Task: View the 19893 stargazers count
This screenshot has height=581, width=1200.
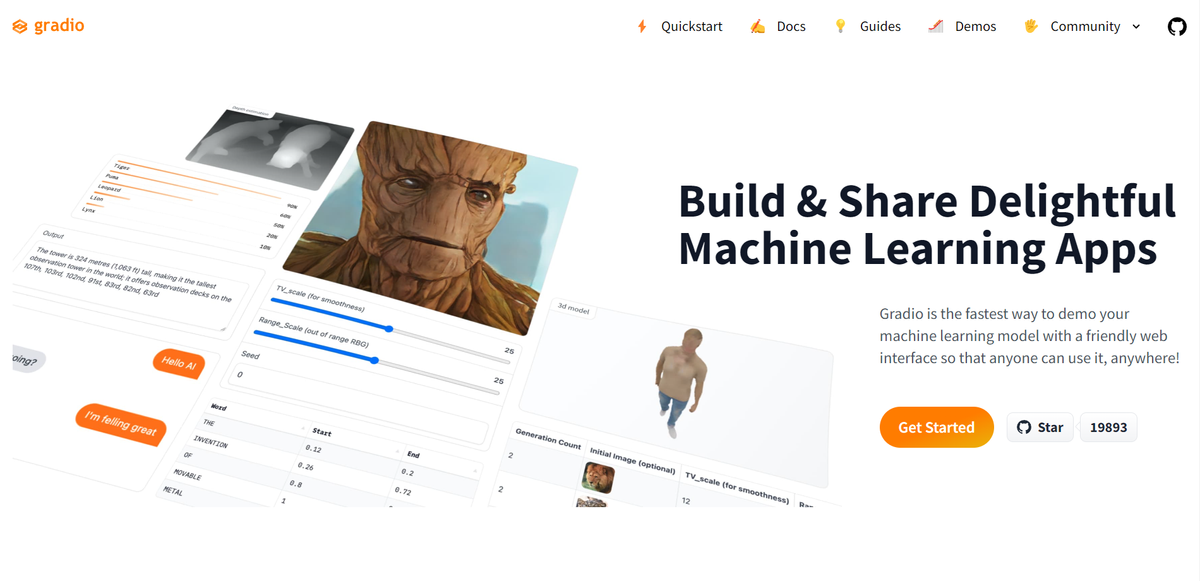Action: tap(1109, 427)
